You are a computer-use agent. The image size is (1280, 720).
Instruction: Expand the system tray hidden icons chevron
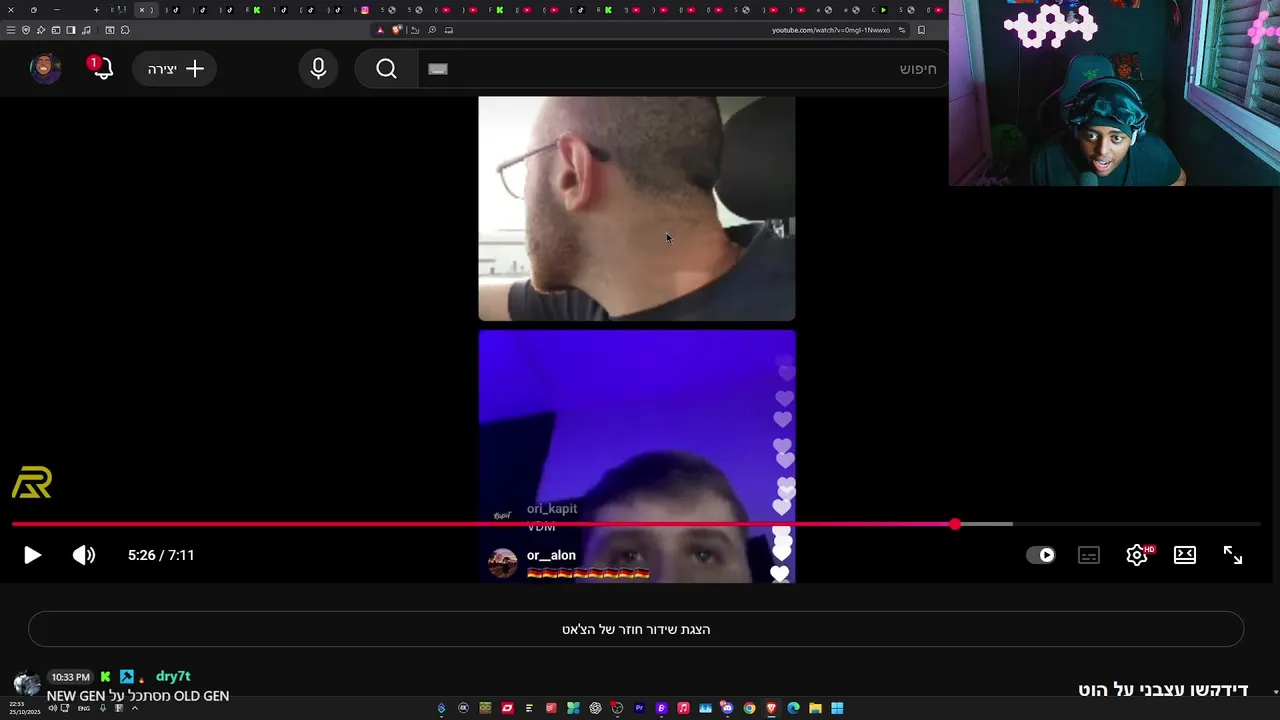[x=135, y=708]
